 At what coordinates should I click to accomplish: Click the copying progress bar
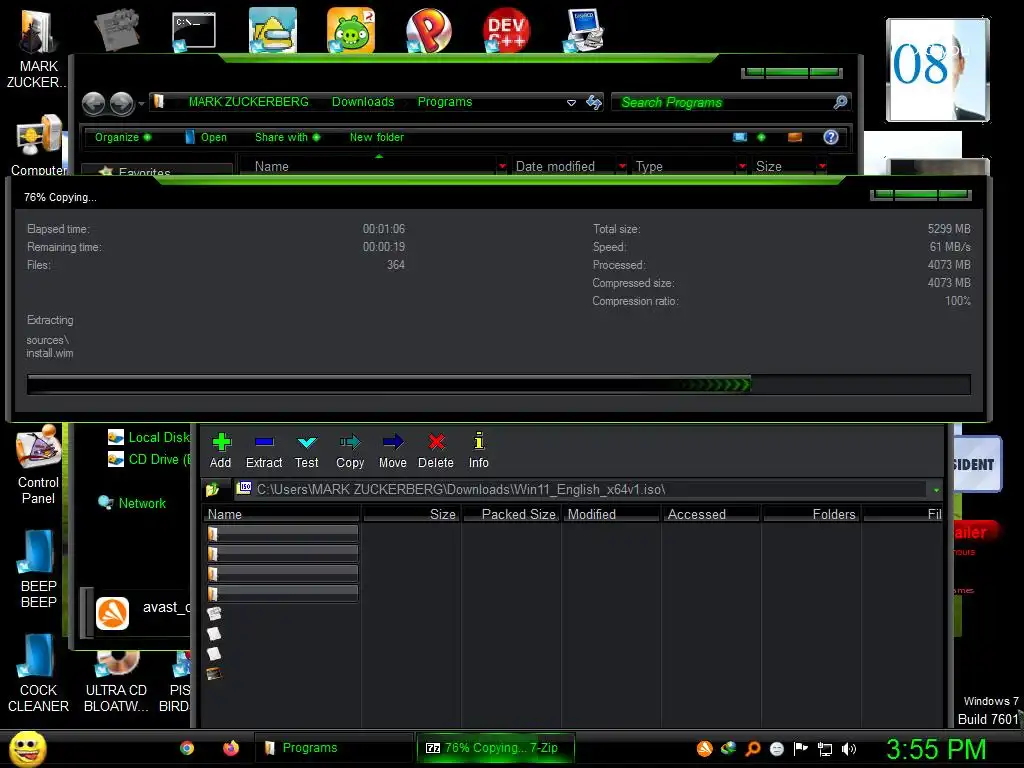click(499, 385)
